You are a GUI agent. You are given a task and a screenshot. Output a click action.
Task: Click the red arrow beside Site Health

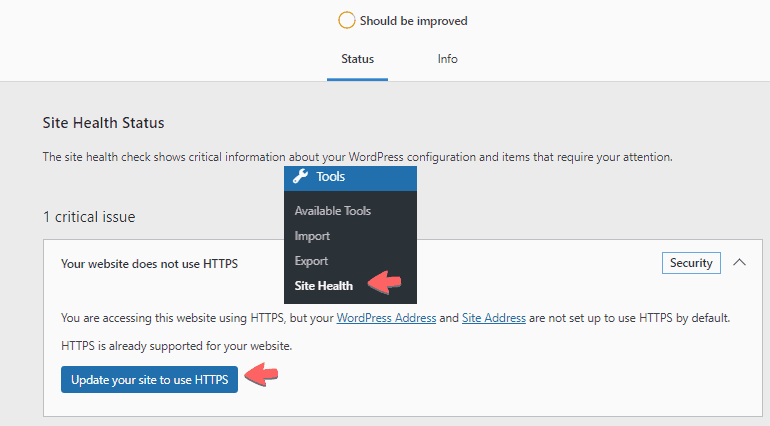(x=385, y=283)
